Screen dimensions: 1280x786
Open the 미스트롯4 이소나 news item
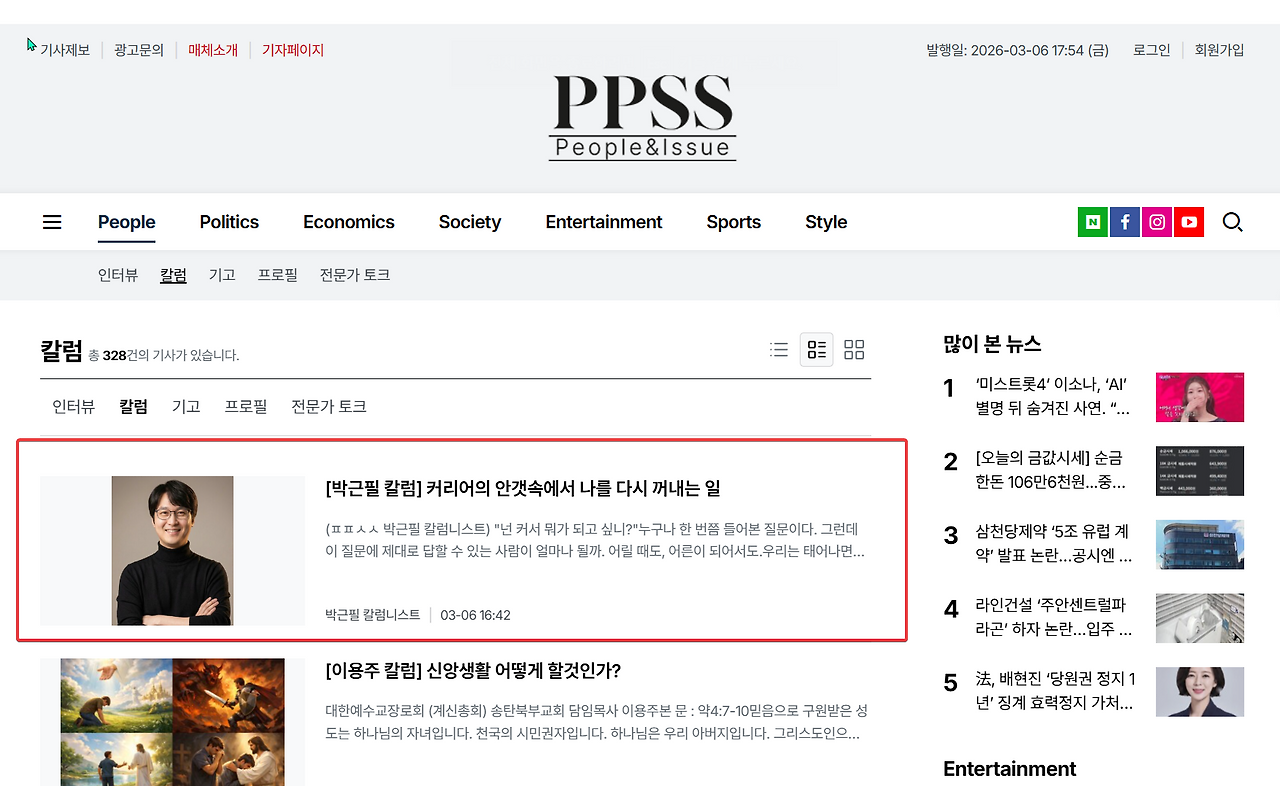coord(1054,397)
